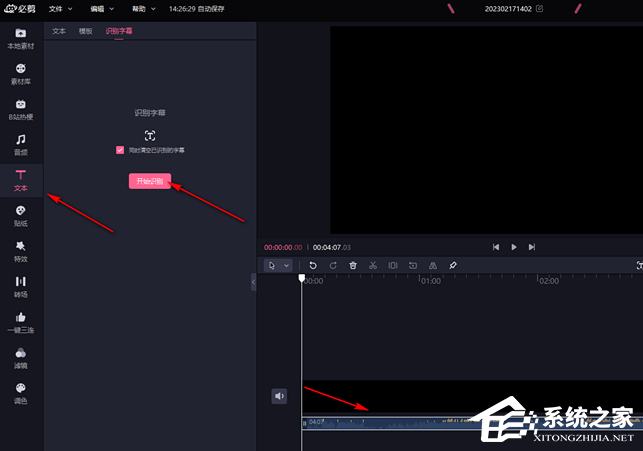The height and width of the screenshot is (451, 643).
Task: Open the 转场 transitions panel
Action: point(21,287)
